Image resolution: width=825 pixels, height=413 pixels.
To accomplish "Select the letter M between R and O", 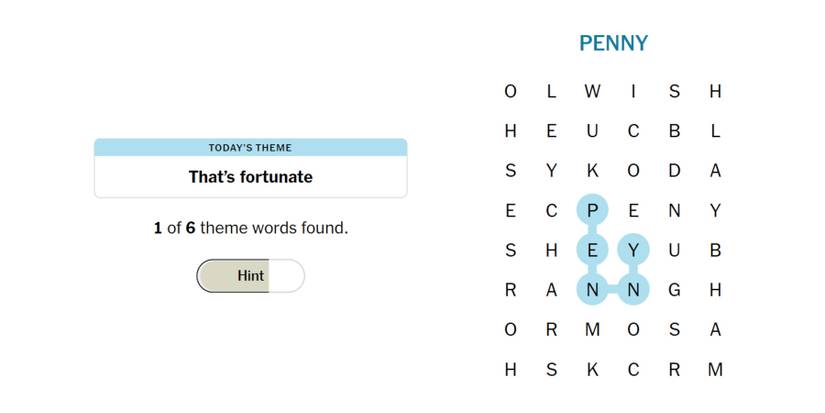I will pos(592,330).
